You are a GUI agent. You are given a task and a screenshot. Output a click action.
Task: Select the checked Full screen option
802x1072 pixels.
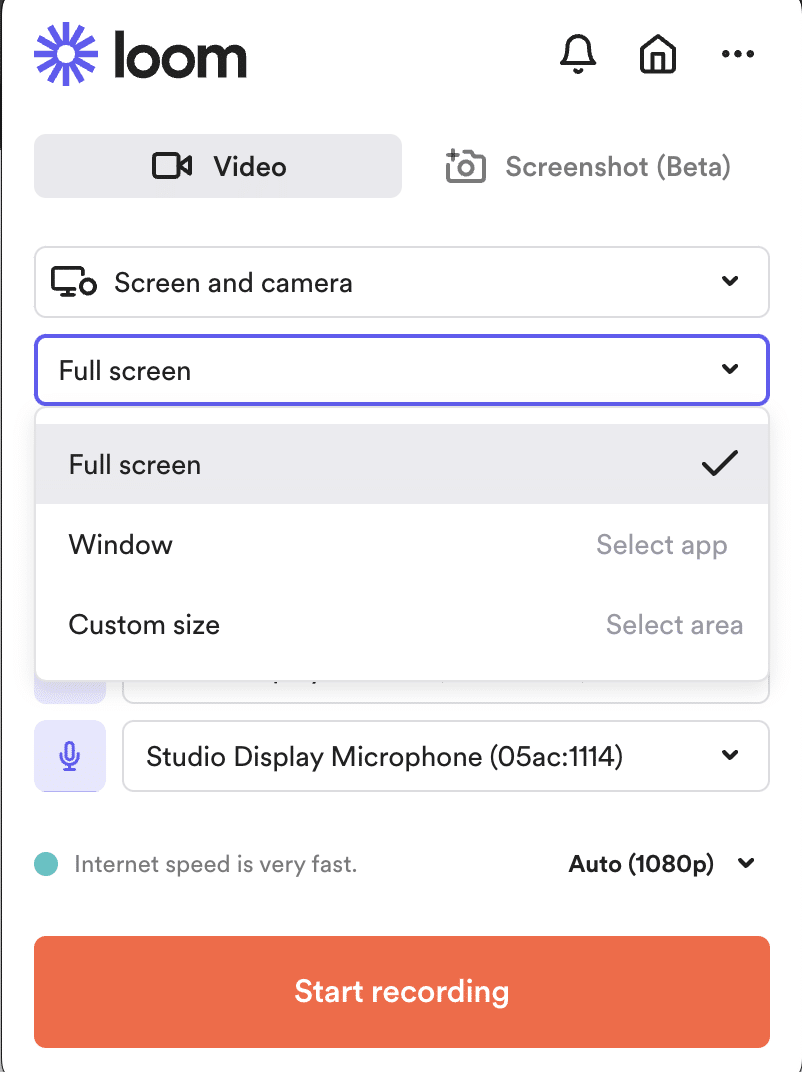pos(402,464)
